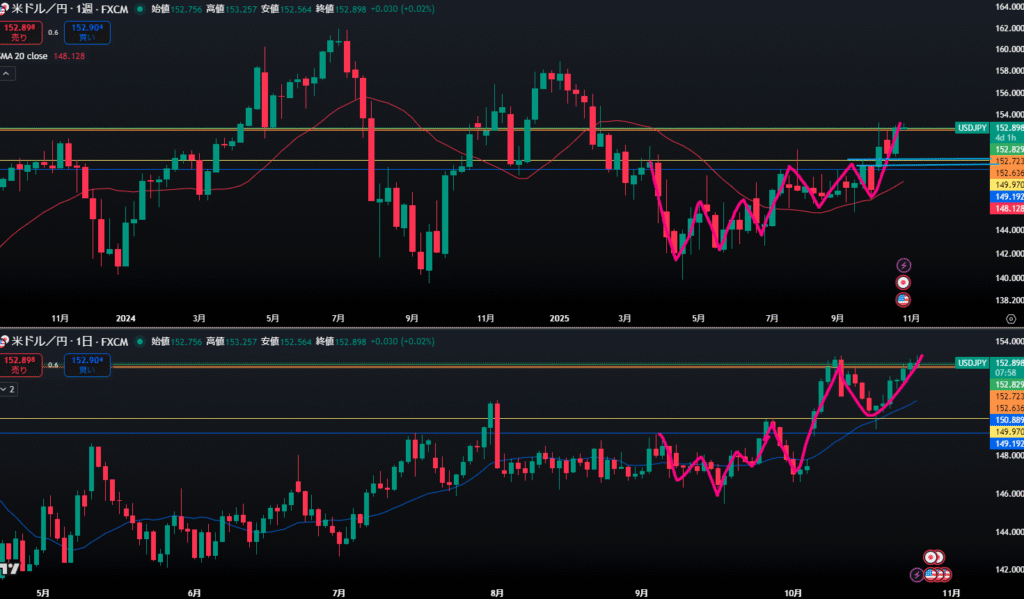
Task: Open the weekly USD/JPY symbol title
Action: [x=71, y=9]
